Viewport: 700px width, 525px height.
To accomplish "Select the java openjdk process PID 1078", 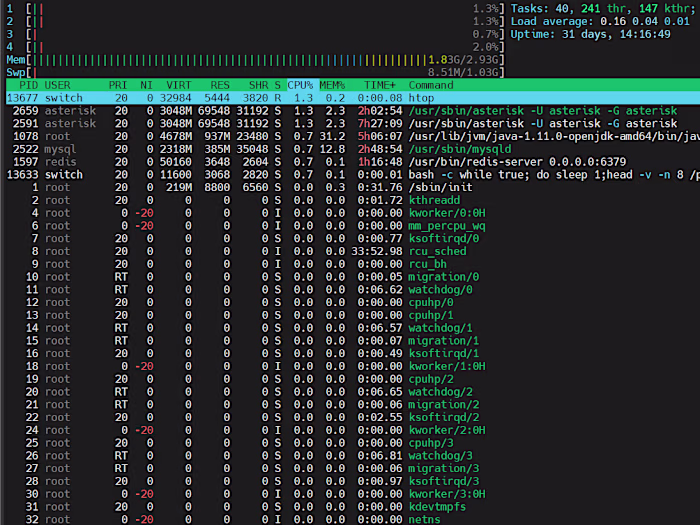I will coord(353,136).
